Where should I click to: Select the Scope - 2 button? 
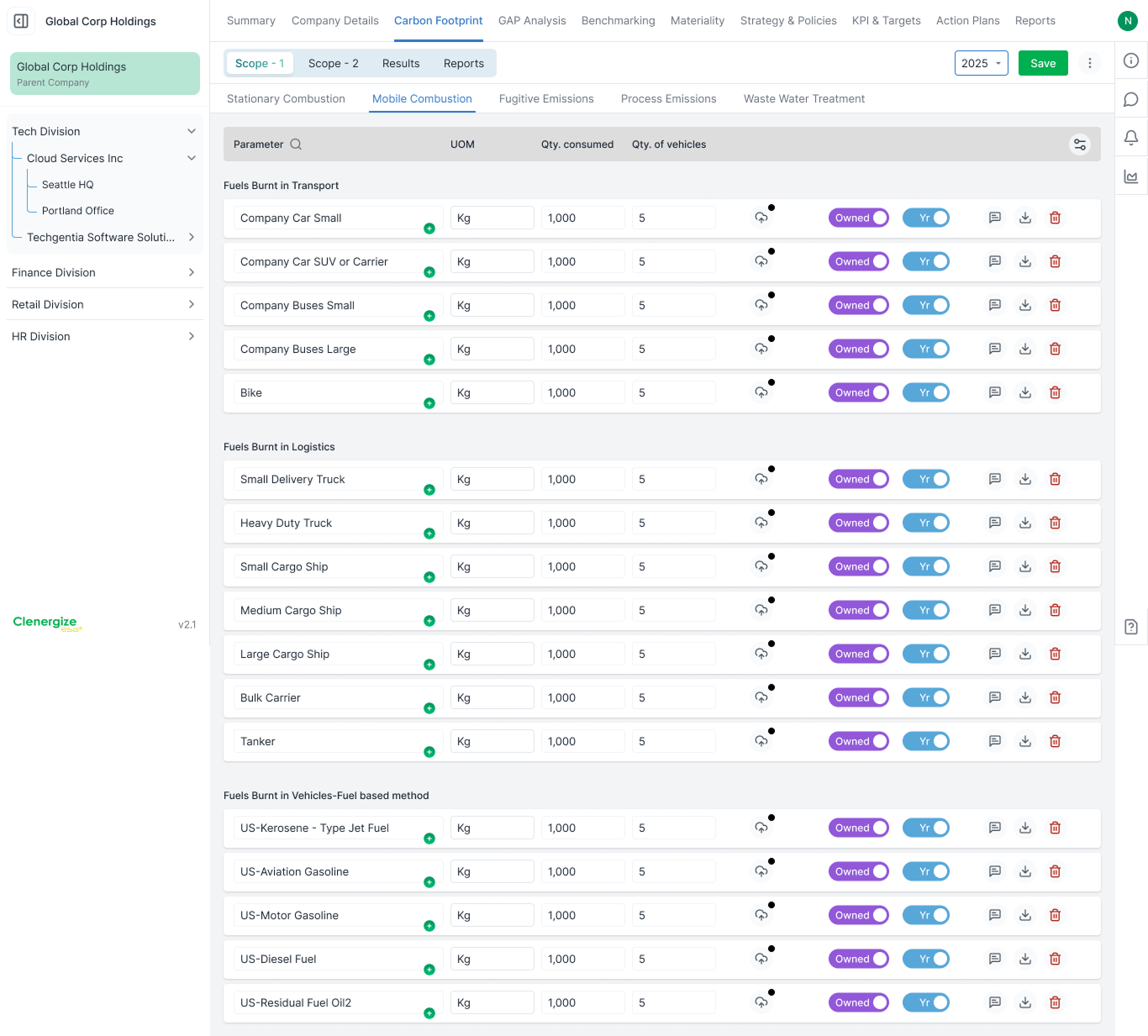click(x=334, y=63)
